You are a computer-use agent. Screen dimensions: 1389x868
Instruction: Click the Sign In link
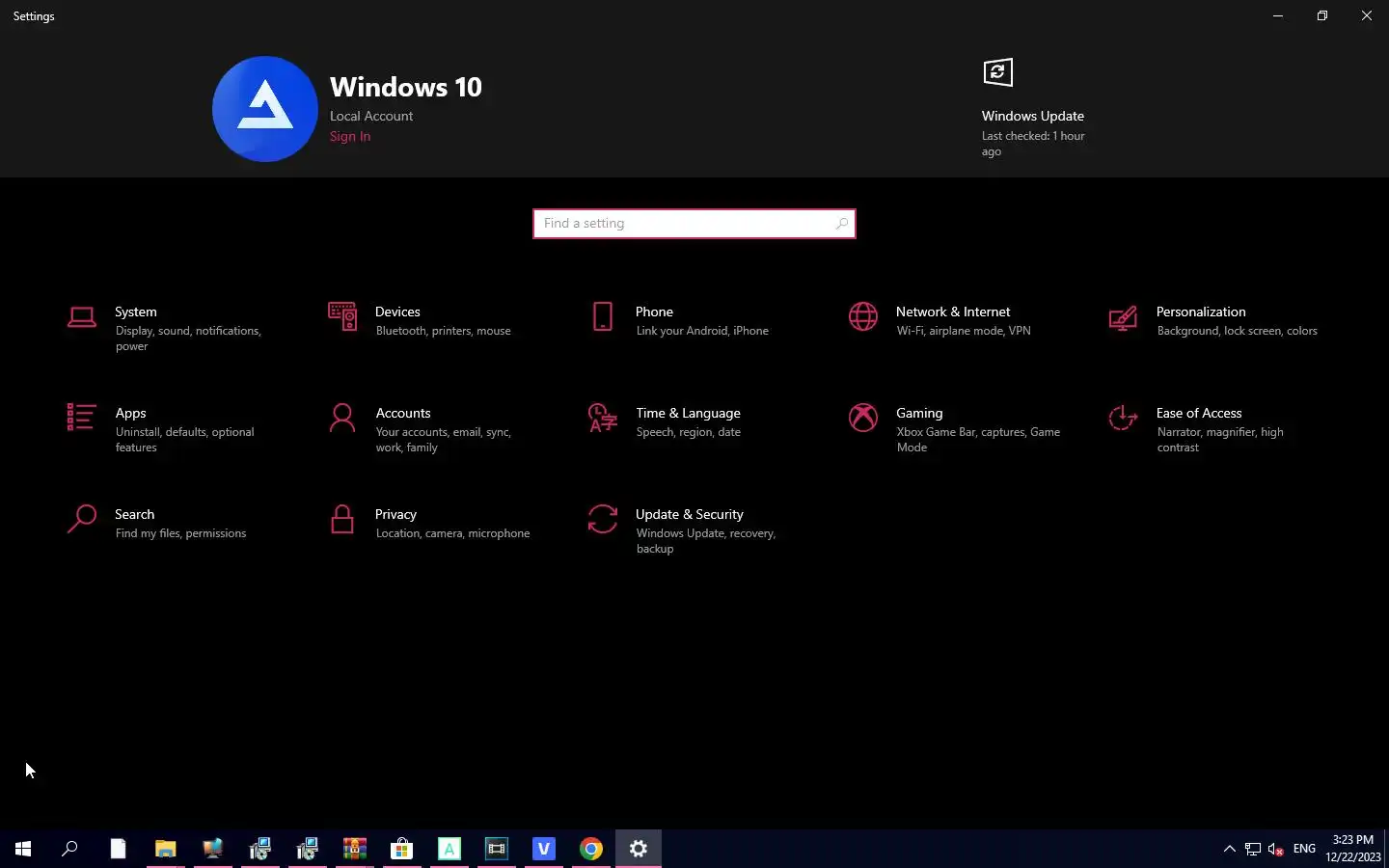(350, 136)
